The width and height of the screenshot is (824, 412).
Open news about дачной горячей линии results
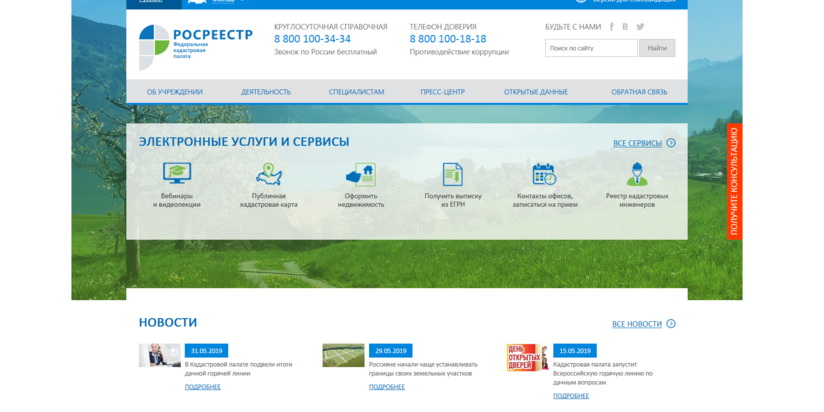click(x=238, y=369)
